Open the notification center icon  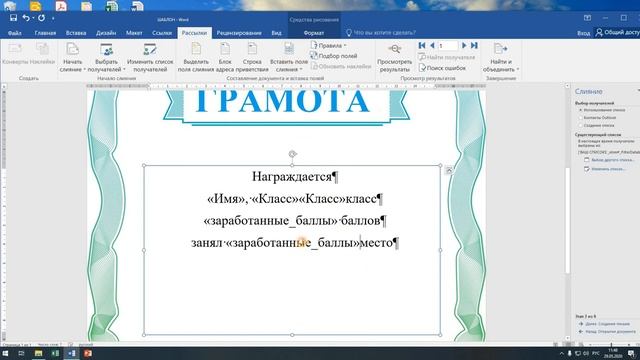[631, 353]
